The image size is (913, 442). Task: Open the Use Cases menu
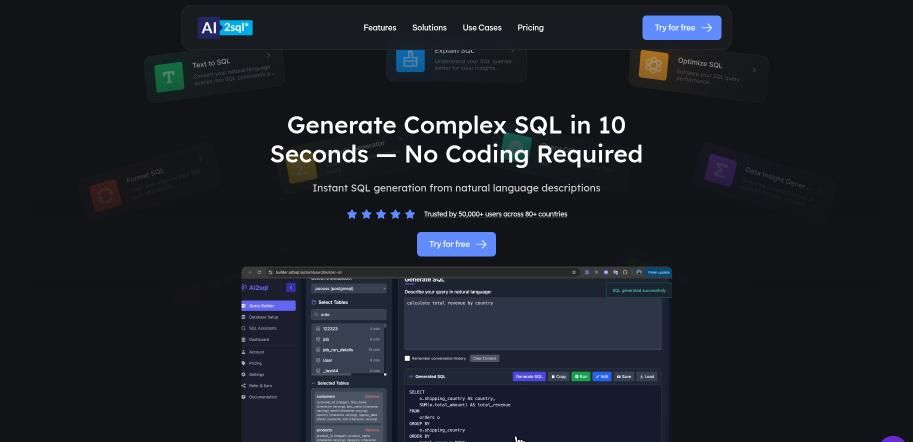pyautogui.click(x=482, y=27)
